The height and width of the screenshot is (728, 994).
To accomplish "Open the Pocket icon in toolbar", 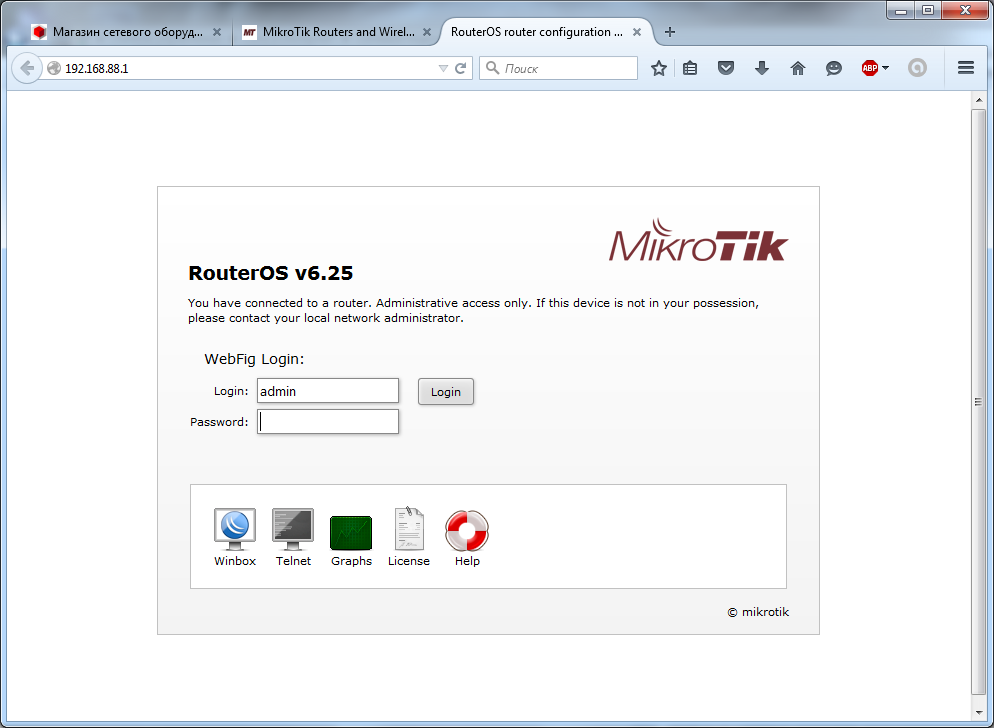I will (727, 68).
